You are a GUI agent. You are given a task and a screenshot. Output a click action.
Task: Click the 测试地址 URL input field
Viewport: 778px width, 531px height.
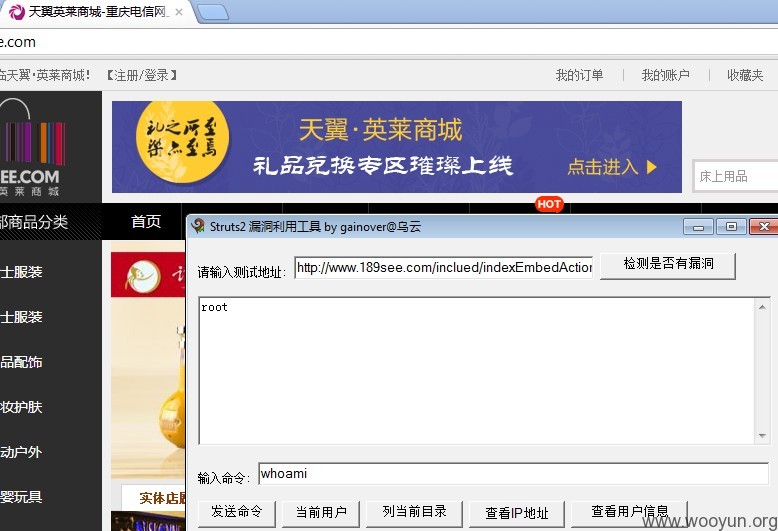click(444, 267)
